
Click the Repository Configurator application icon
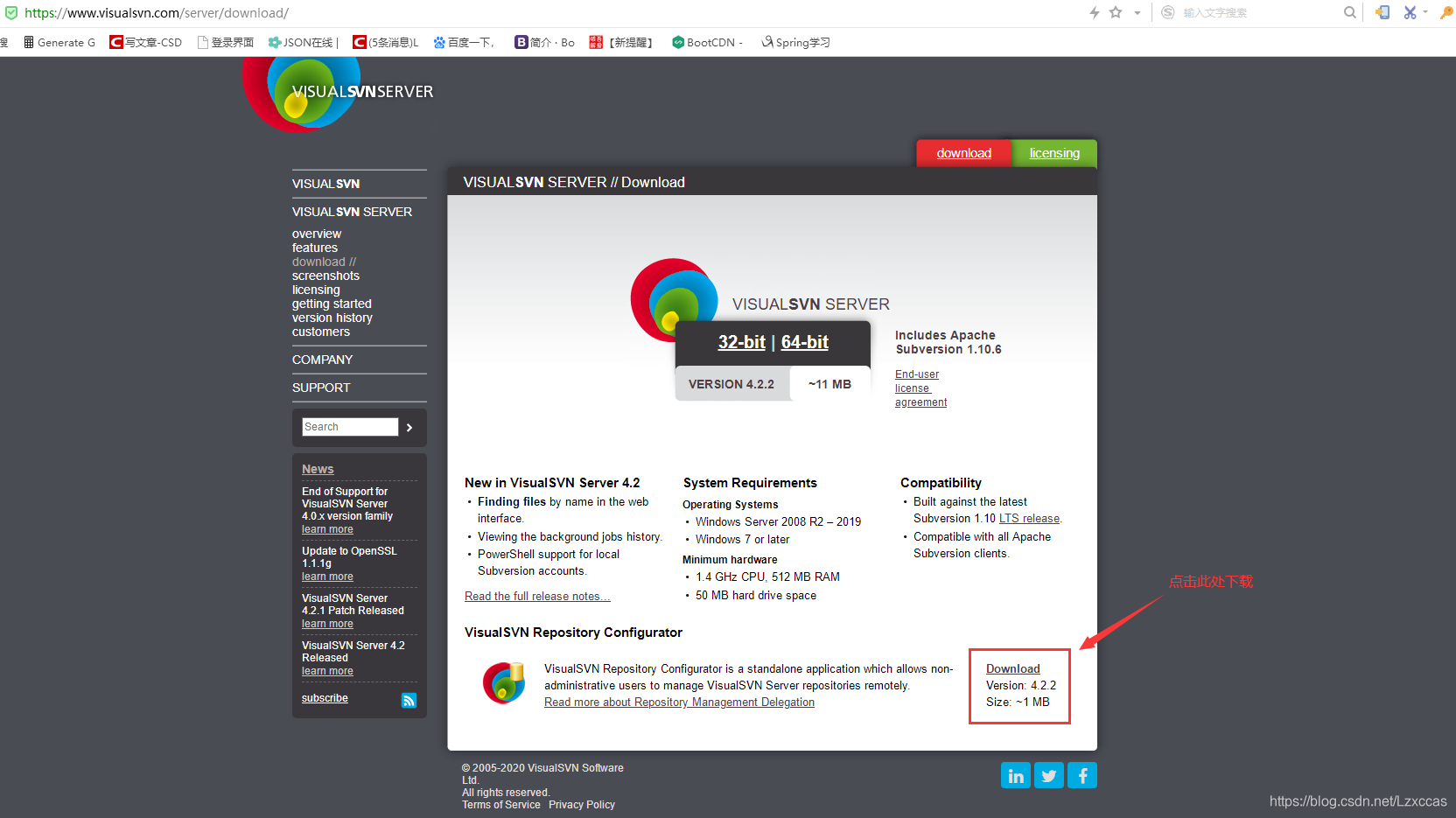tap(504, 683)
